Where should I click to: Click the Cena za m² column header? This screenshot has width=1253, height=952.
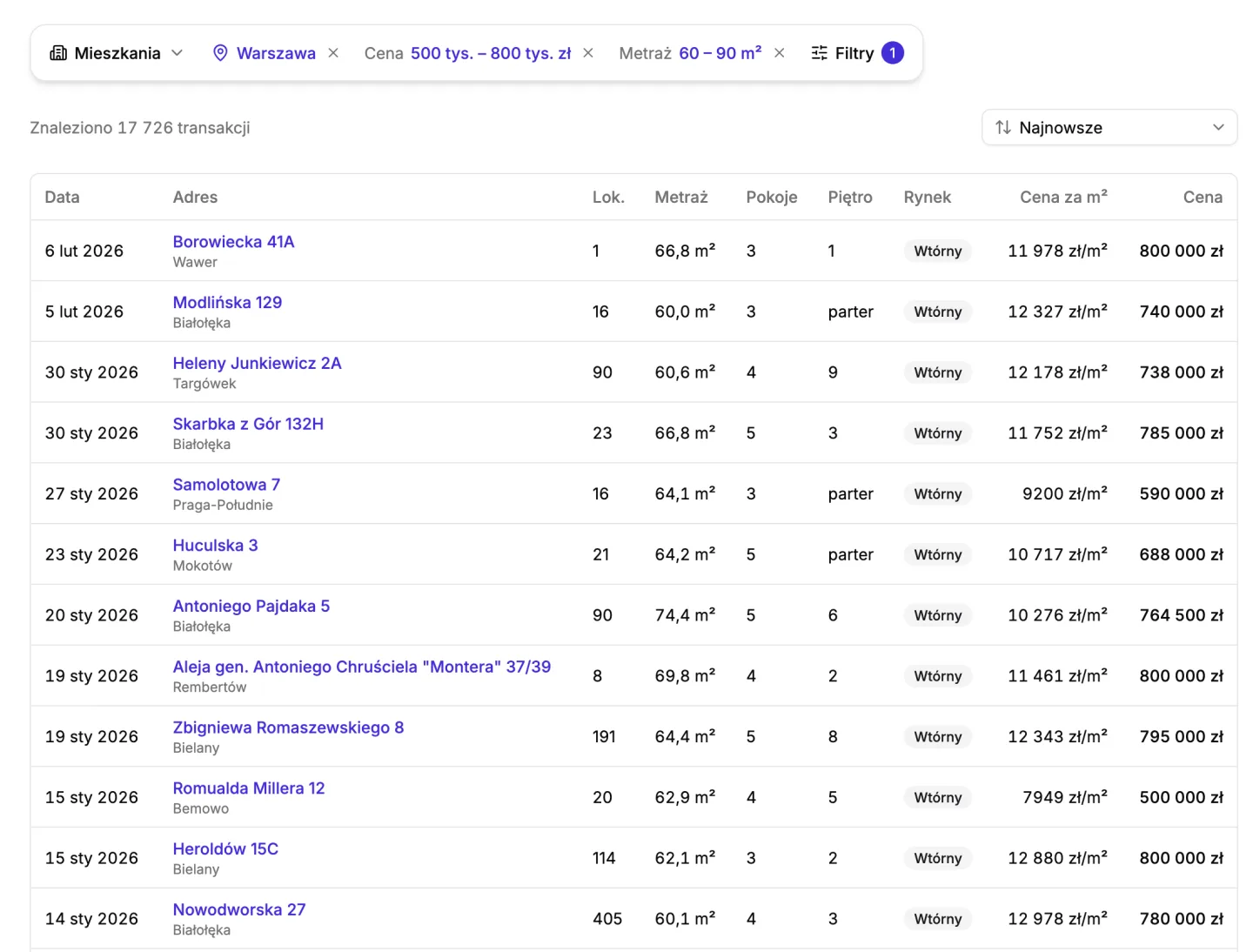1063,198
